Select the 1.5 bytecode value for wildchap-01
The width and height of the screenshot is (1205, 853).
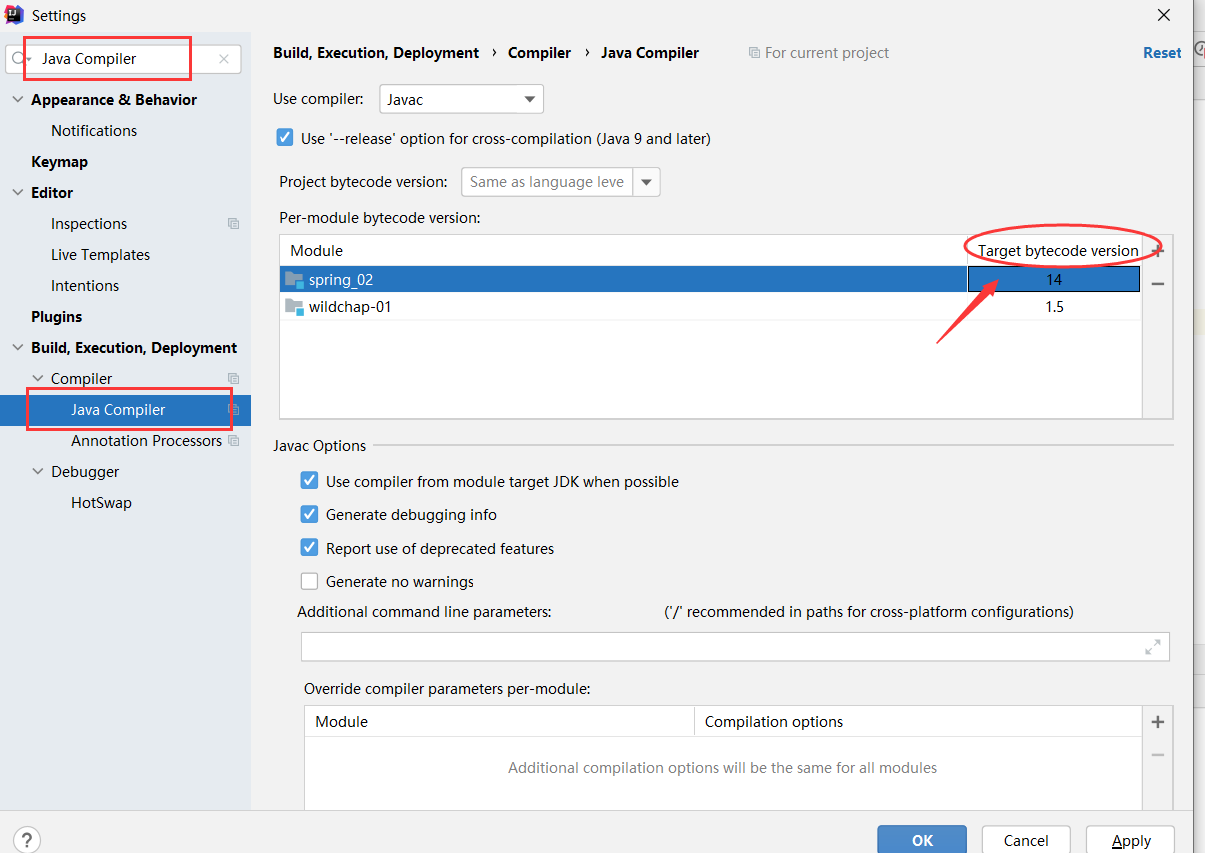pyautogui.click(x=1054, y=307)
